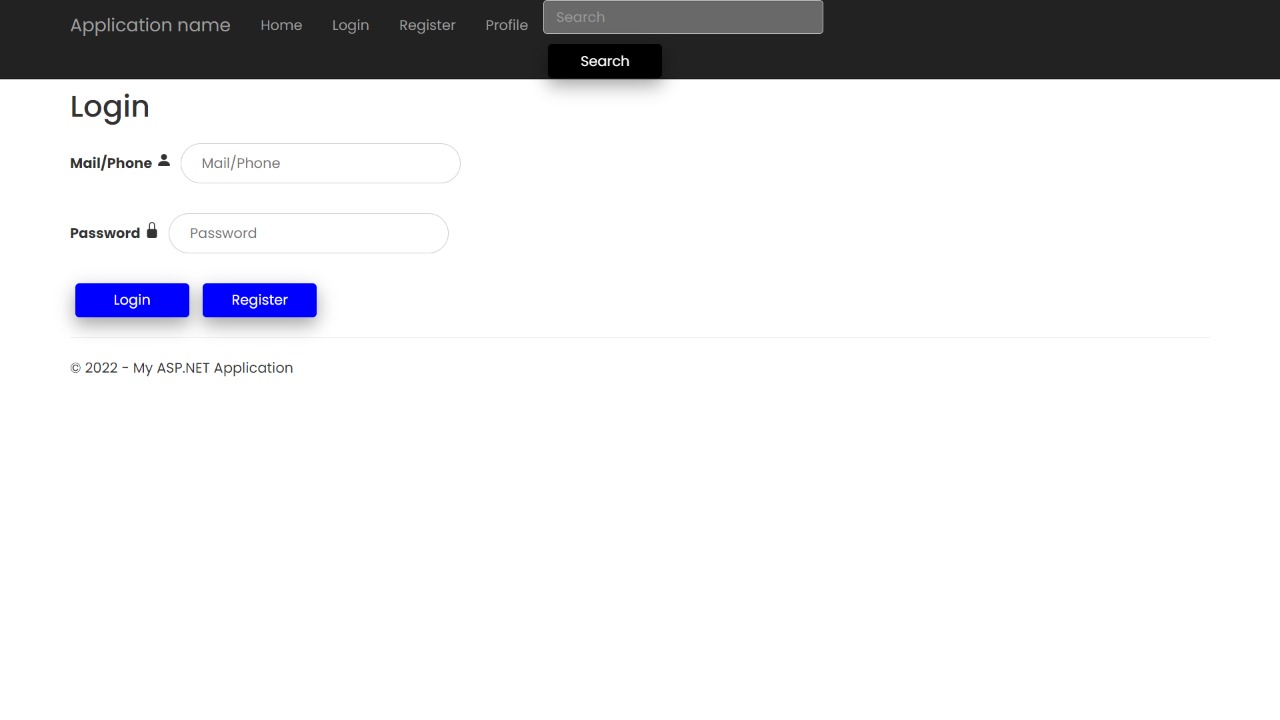Viewport: 1280px width, 720px height.
Task: Submit with the blue Login button
Action: [132, 300]
